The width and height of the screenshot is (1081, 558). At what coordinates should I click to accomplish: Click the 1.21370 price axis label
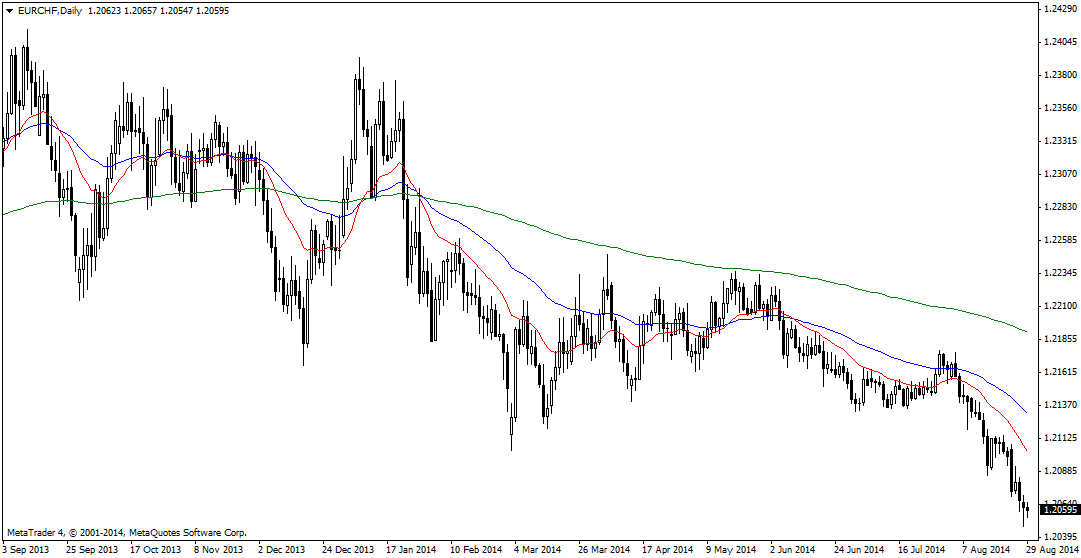[x=1058, y=404]
